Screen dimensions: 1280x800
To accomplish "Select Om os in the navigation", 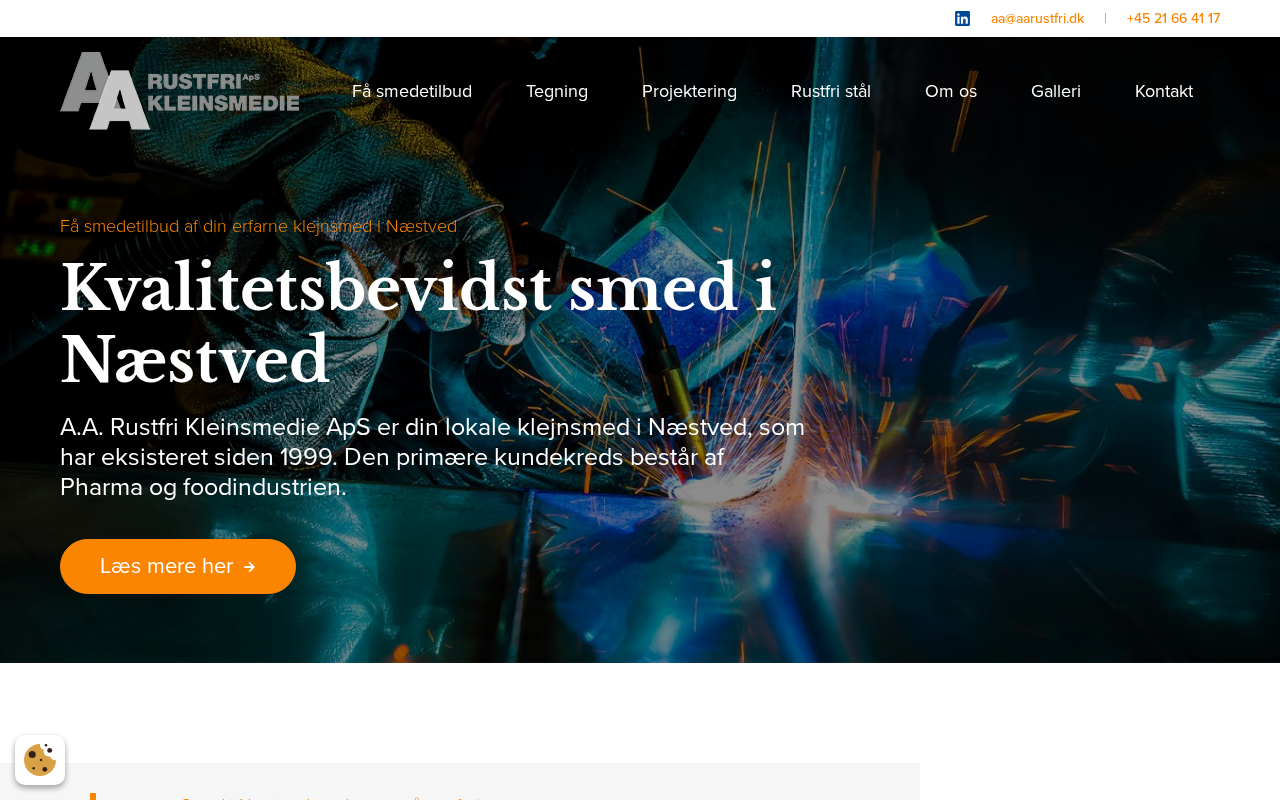I will pos(951,91).
